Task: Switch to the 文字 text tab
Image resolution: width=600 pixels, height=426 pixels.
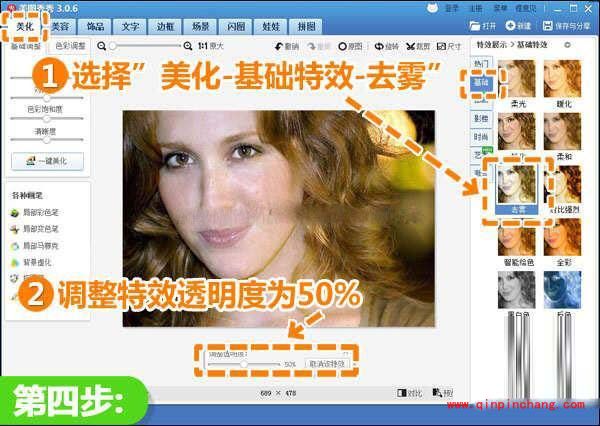Action: coord(130,26)
